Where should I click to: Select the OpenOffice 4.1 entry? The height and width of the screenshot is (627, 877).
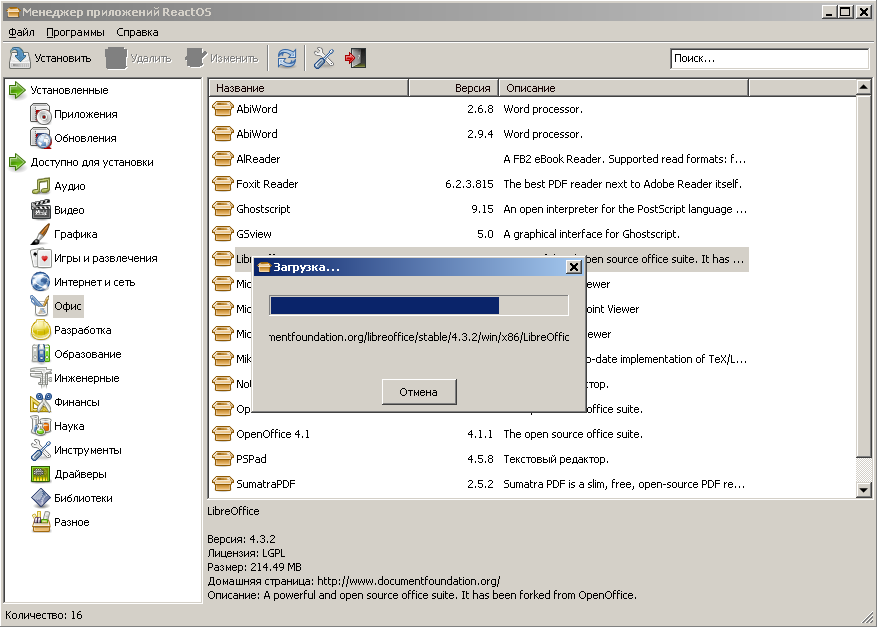[x=479, y=434]
